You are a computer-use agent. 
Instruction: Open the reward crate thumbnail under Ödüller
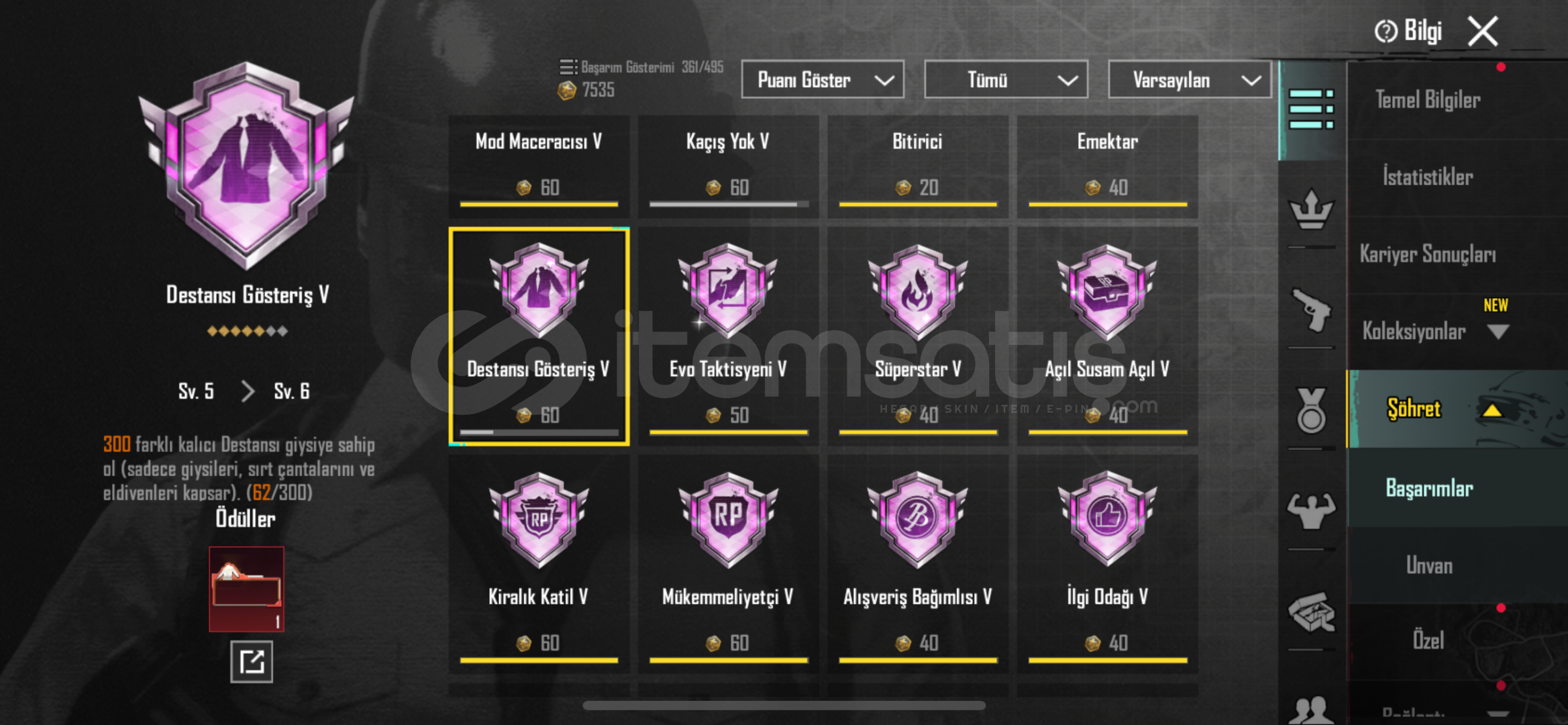246,589
